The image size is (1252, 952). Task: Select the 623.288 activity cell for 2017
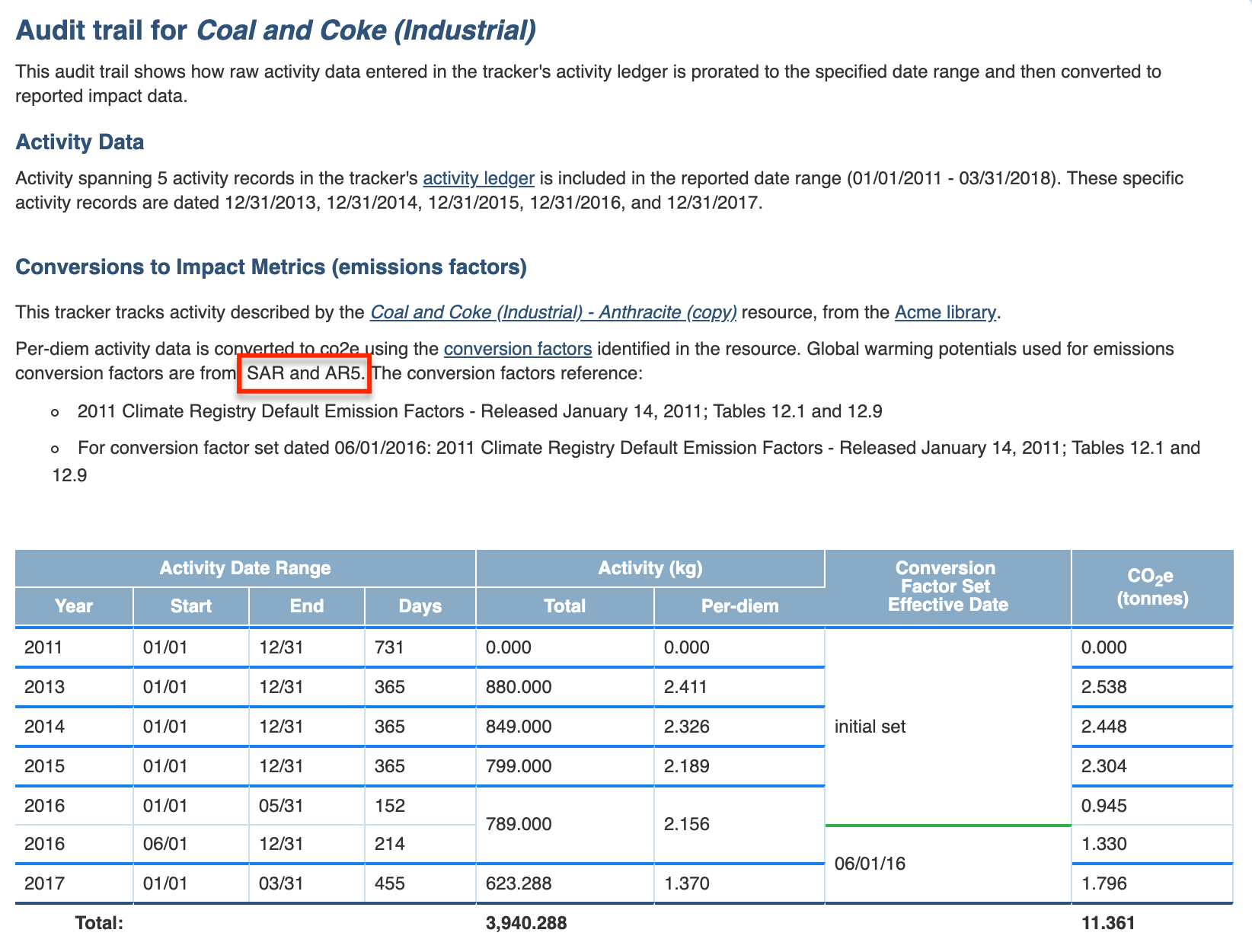(x=519, y=883)
